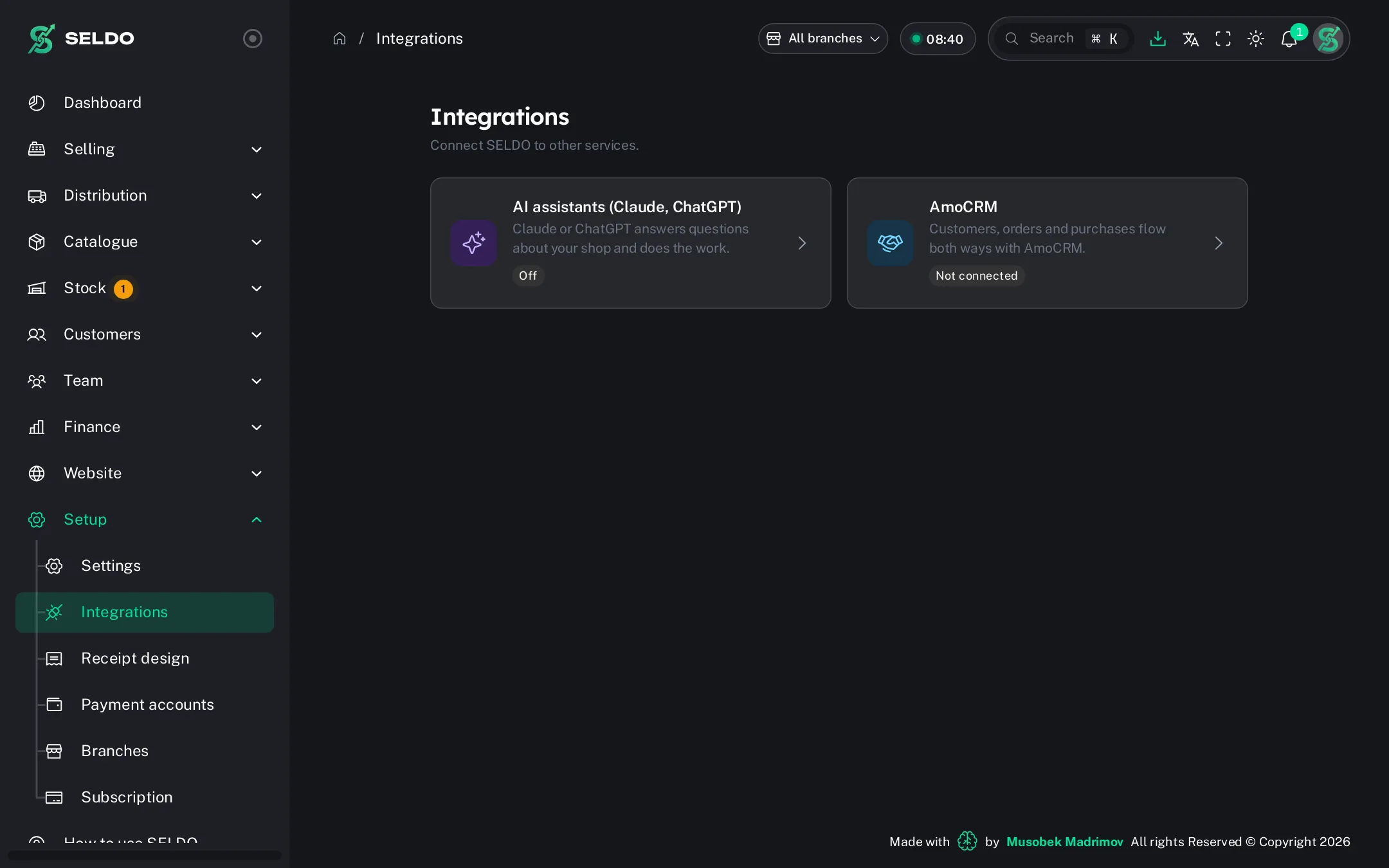
Task: Expand the Distribution menu chevron
Action: (257, 195)
